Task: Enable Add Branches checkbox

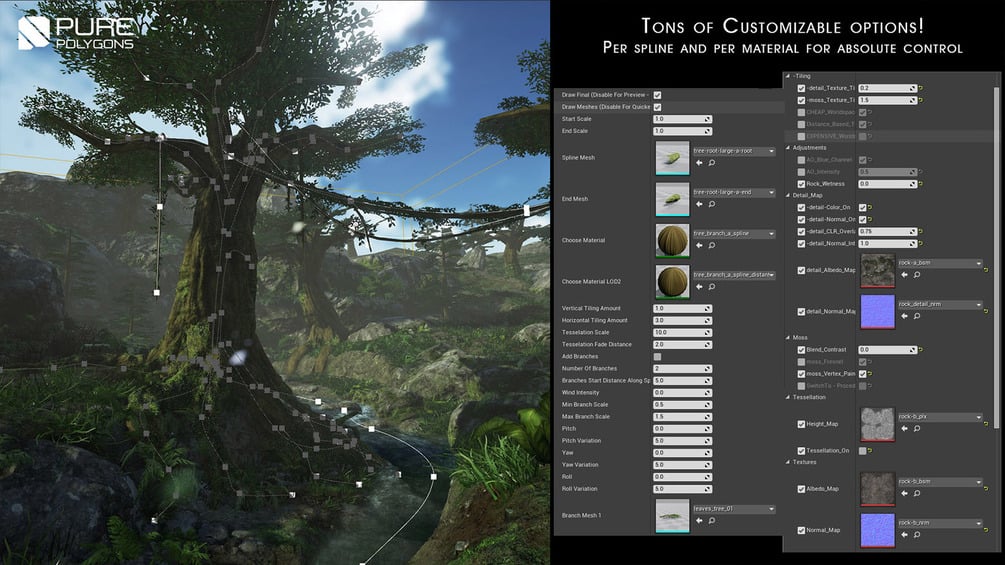Action: [x=657, y=357]
